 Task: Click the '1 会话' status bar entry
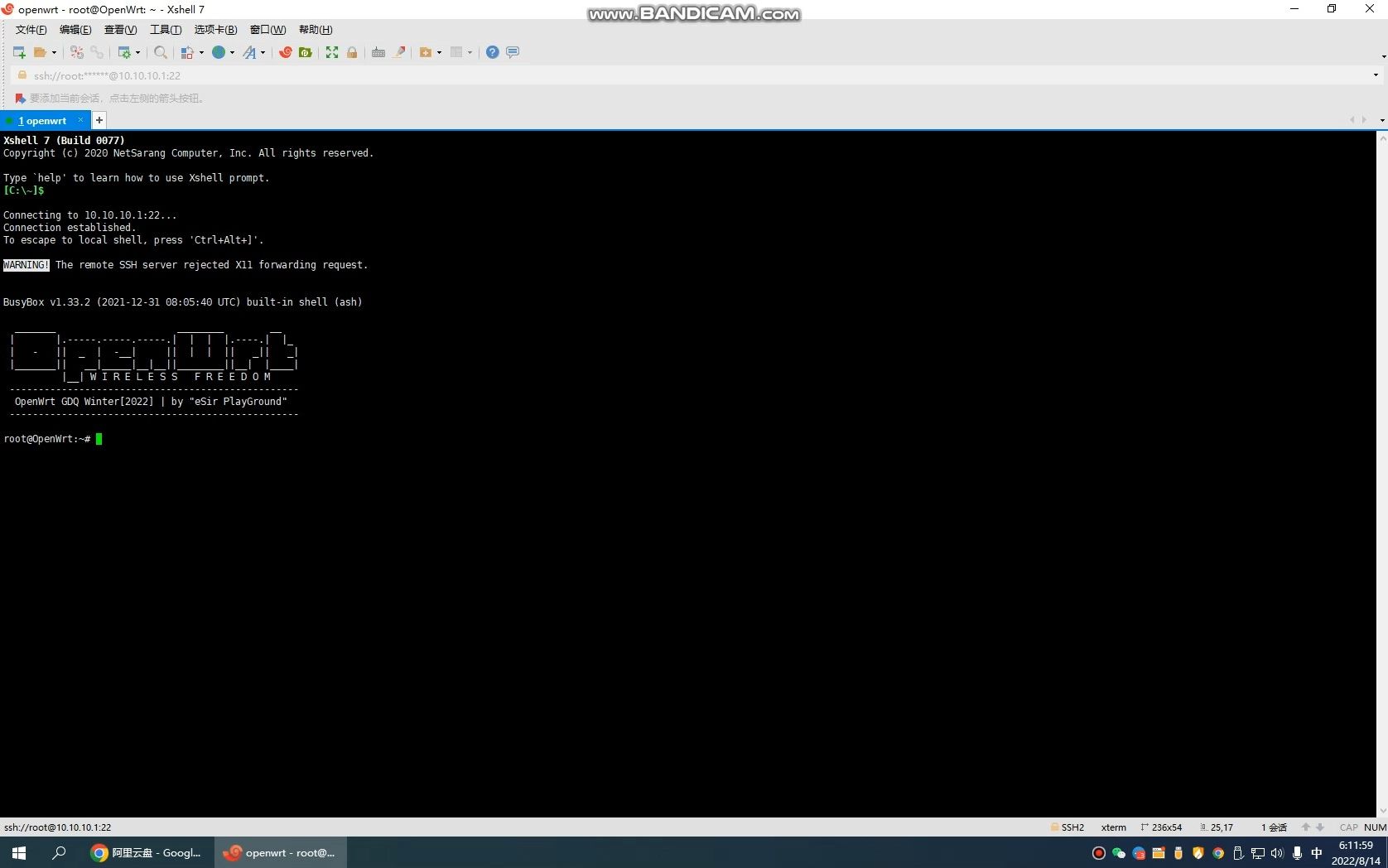pyautogui.click(x=1274, y=827)
